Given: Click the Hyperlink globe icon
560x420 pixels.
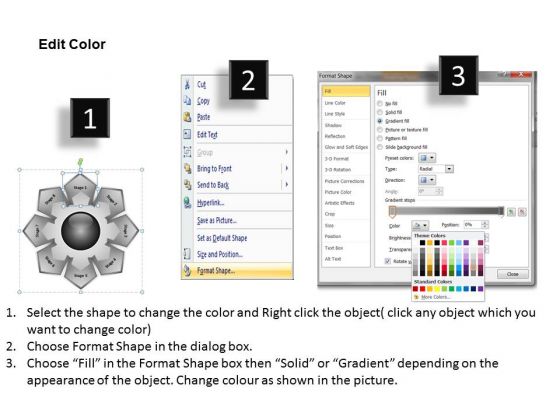Looking at the screenshot, I should tap(187, 202).
